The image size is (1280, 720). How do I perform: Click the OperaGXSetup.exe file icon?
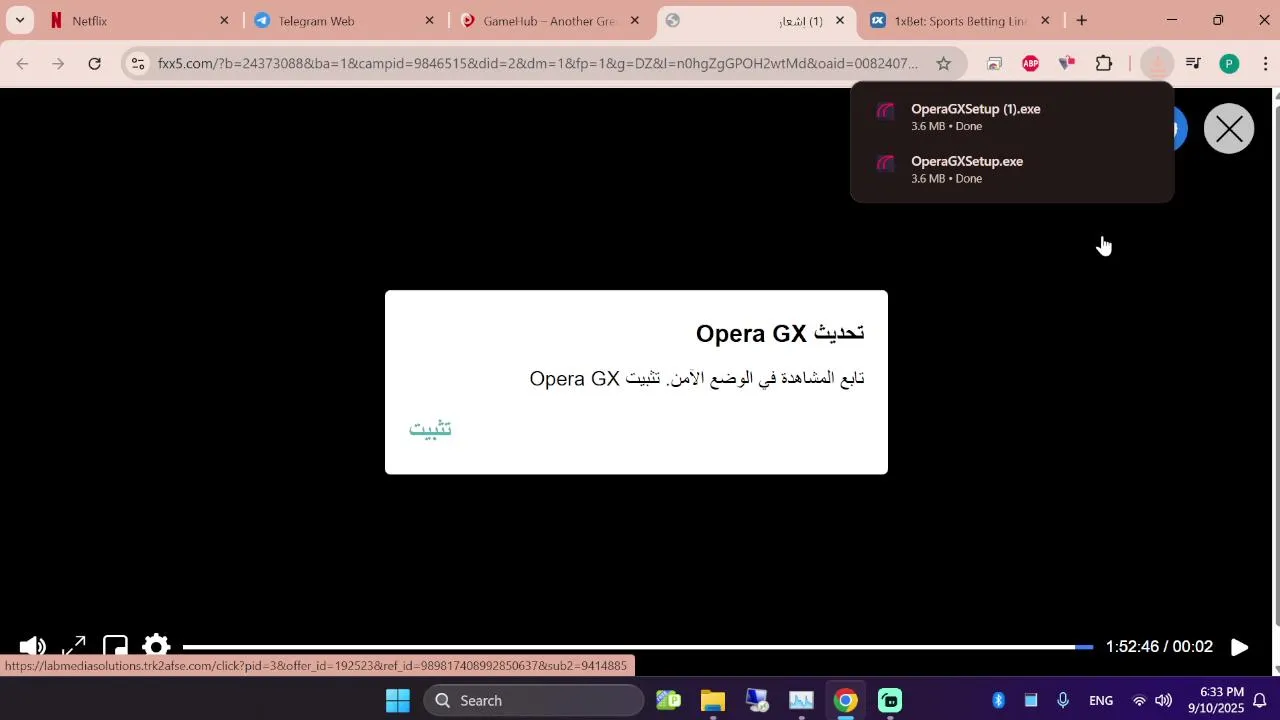pyautogui.click(x=885, y=163)
